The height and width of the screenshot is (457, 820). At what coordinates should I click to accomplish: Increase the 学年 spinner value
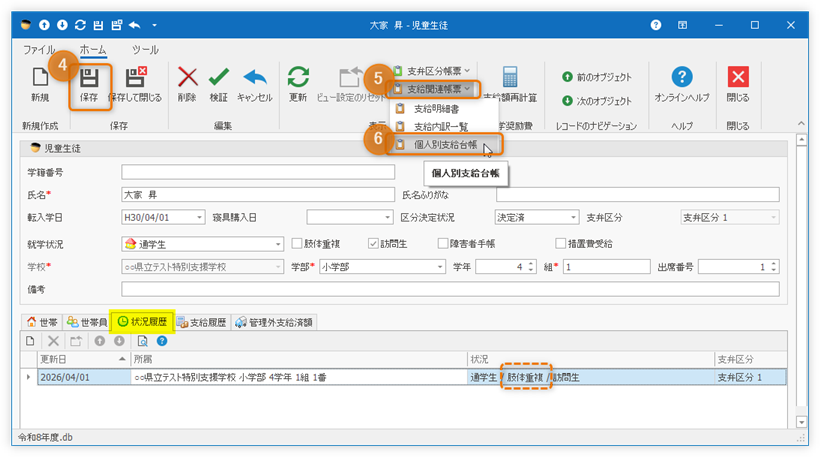point(530,264)
